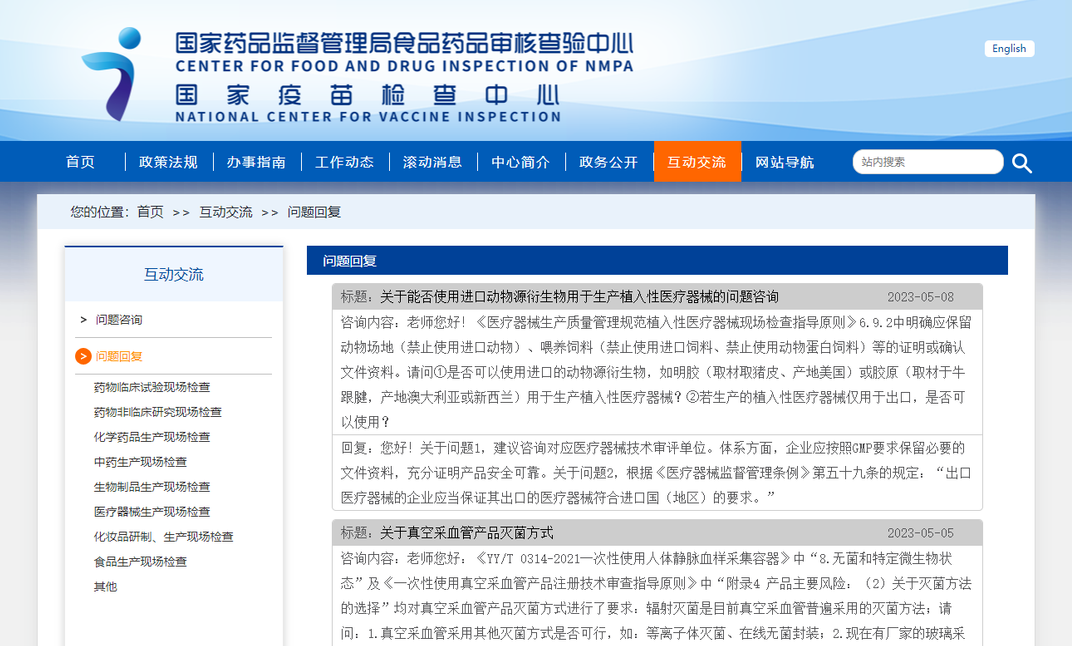Open the question about 进口动物源衍生物
This screenshot has height=646, width=1072.
(x=579, y=297)
